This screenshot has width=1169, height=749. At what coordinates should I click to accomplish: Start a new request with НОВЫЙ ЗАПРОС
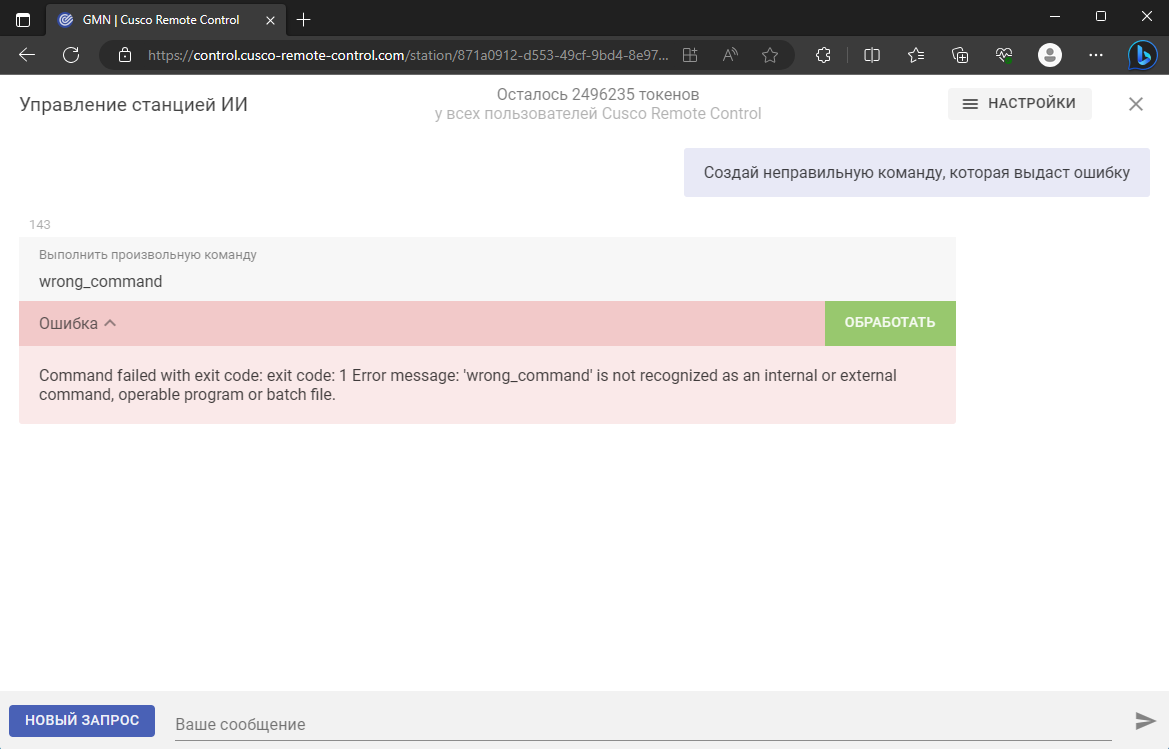[82, 721]
